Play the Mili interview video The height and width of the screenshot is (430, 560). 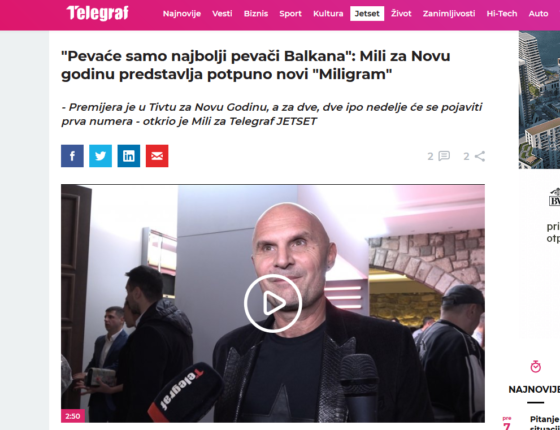[273, 303]
